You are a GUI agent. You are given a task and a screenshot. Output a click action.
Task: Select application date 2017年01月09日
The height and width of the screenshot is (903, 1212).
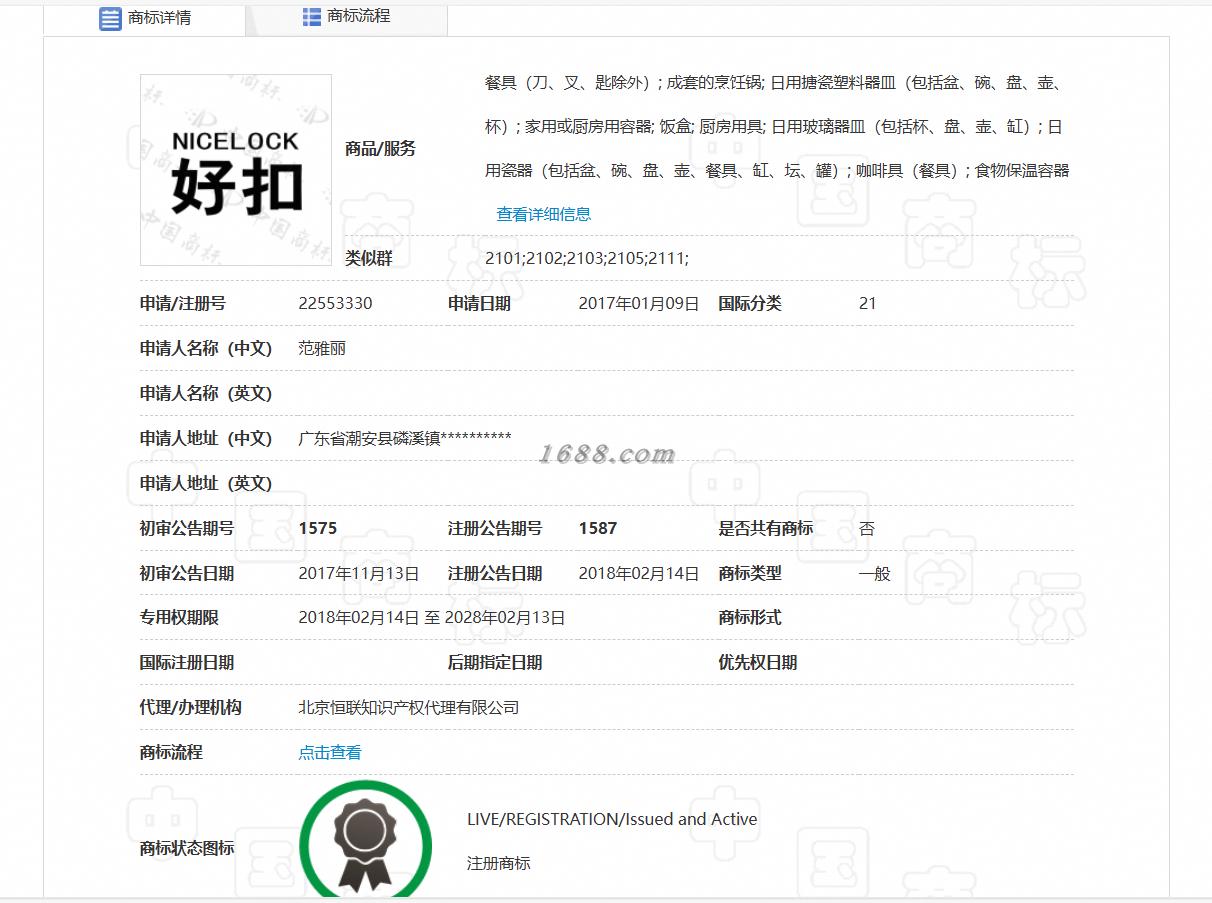[639, 304]
